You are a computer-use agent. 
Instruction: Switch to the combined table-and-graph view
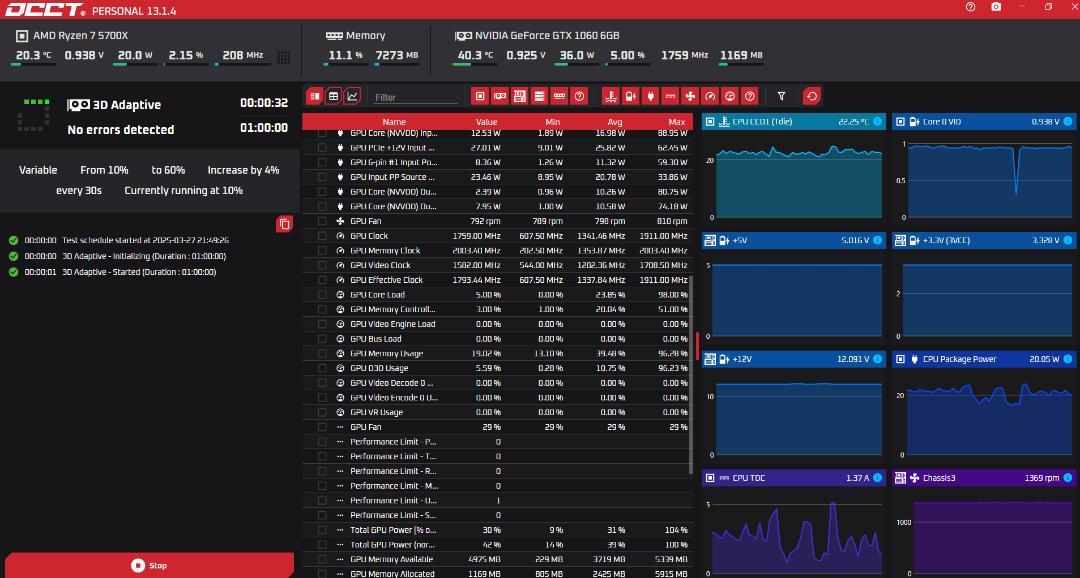(314, 96)
